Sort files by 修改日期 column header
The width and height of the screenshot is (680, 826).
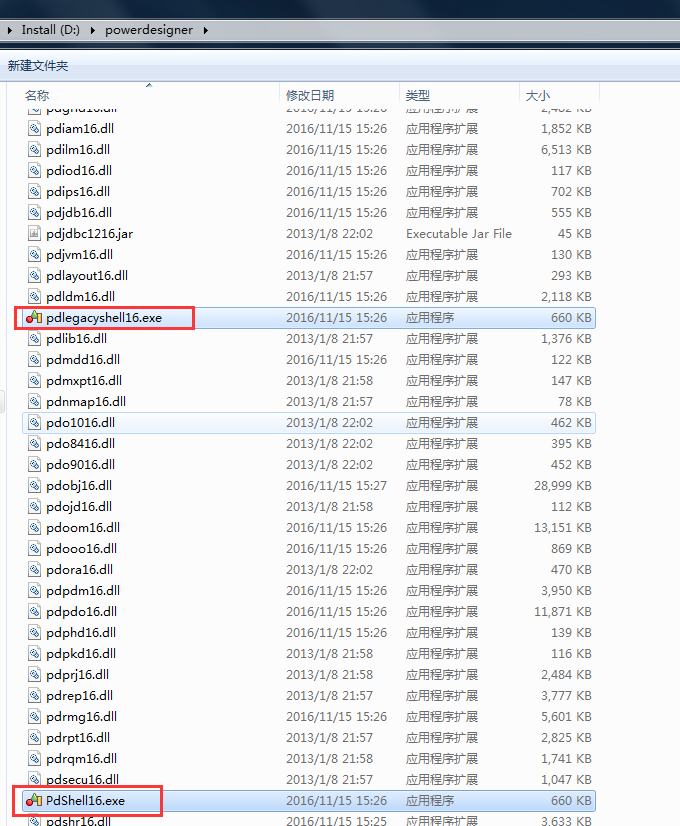[310, 95]
